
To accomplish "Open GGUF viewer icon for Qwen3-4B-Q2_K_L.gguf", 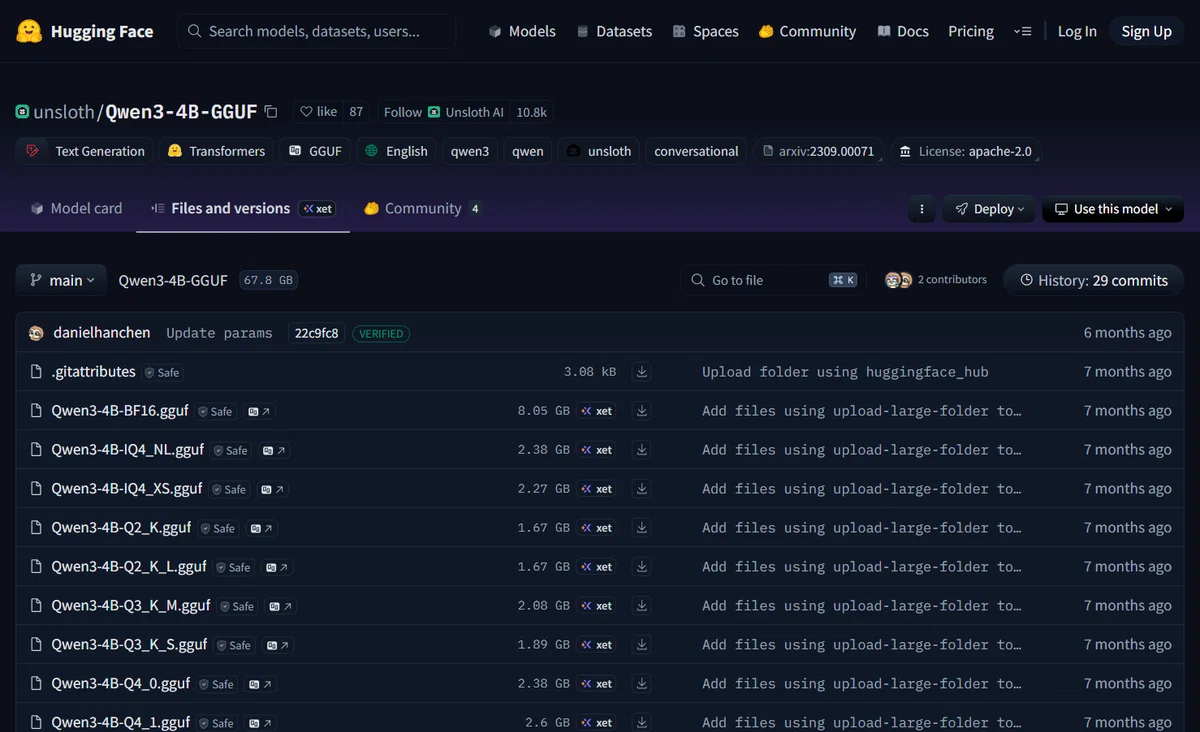I will pyautogui.click(x=276, y=567).
